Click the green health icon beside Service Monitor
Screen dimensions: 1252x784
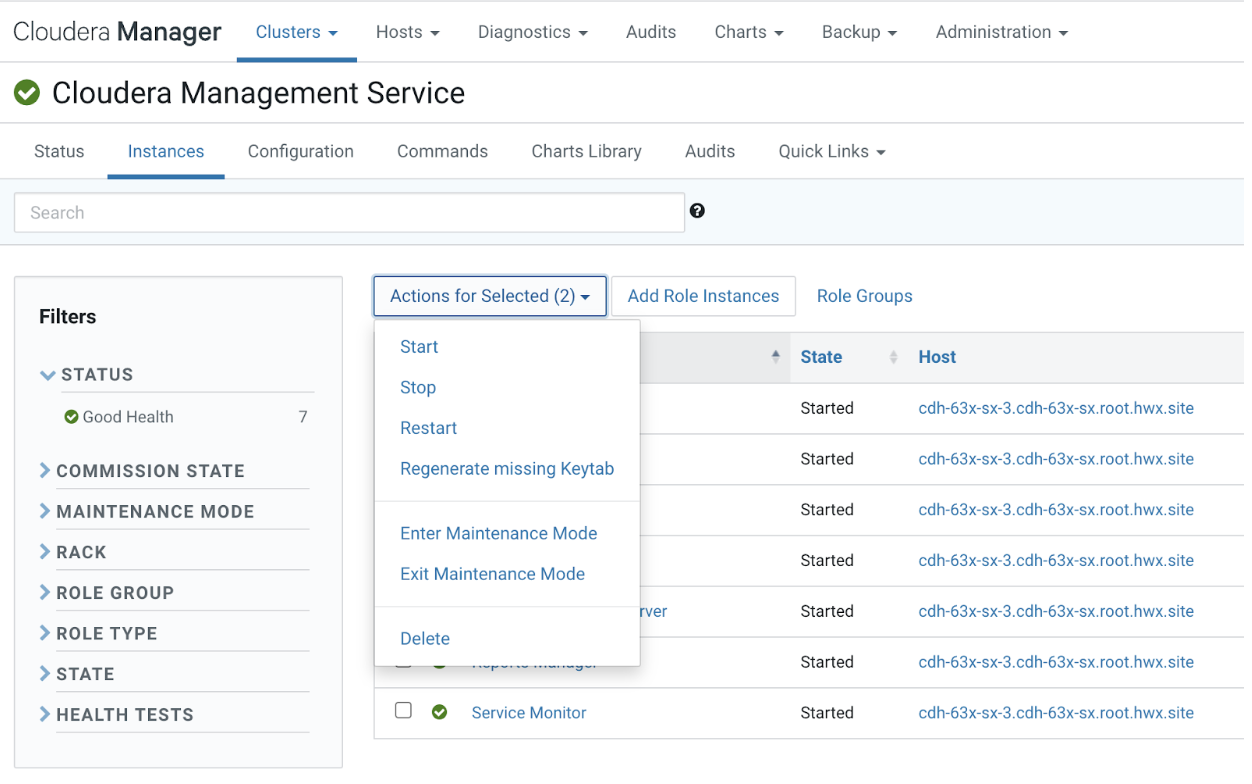[x=439, y=712]
